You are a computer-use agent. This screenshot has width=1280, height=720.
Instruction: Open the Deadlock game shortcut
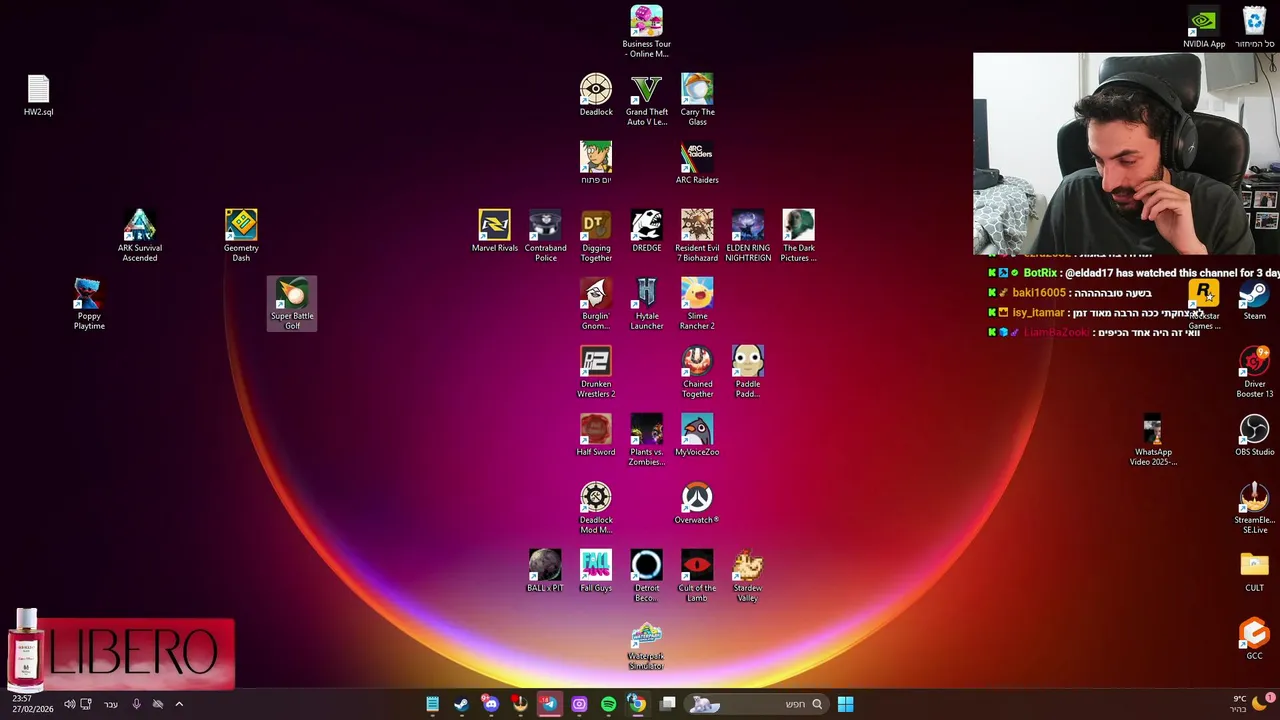596,95
